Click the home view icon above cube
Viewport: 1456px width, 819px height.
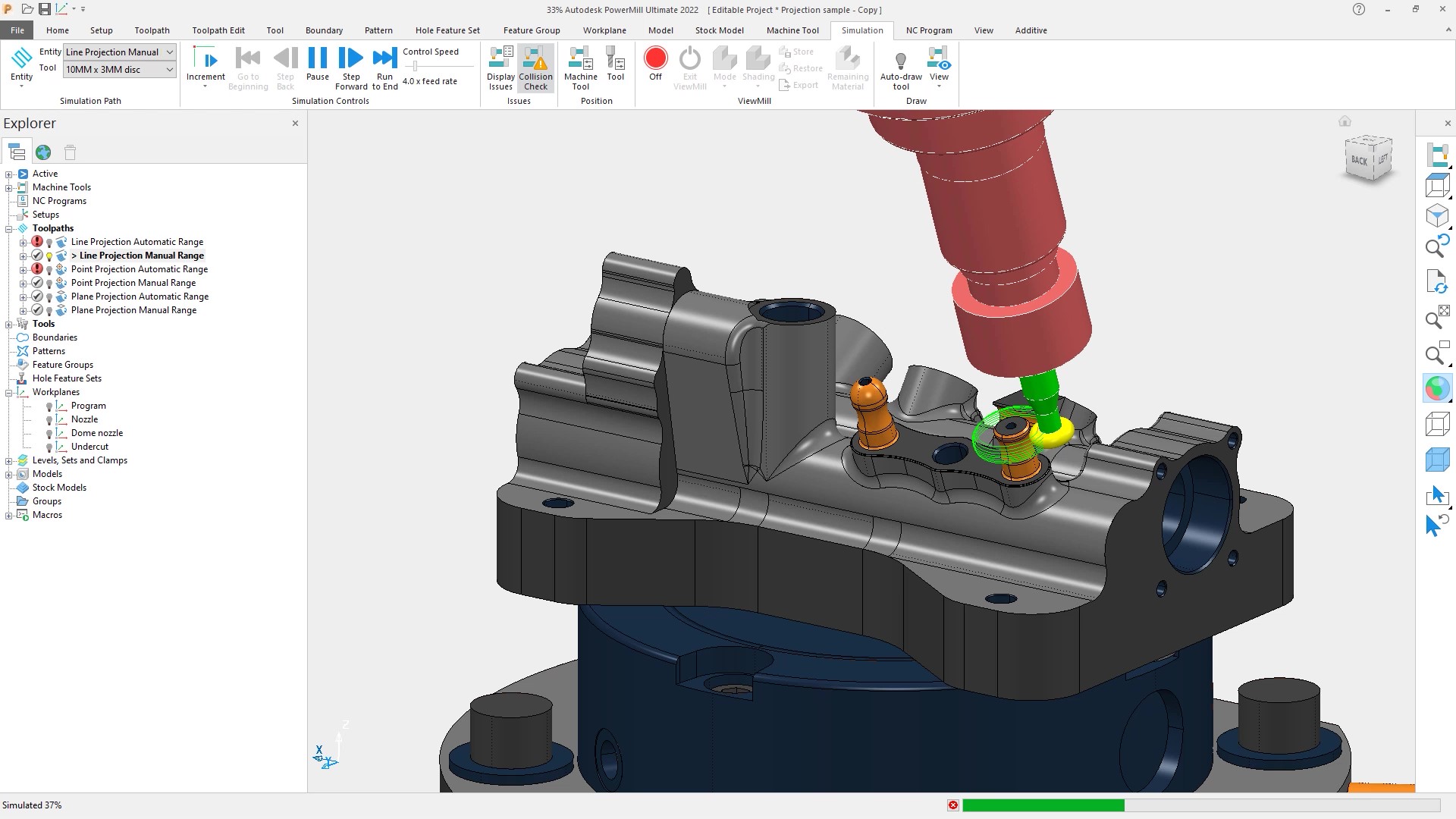click(x=1345, y=121)
